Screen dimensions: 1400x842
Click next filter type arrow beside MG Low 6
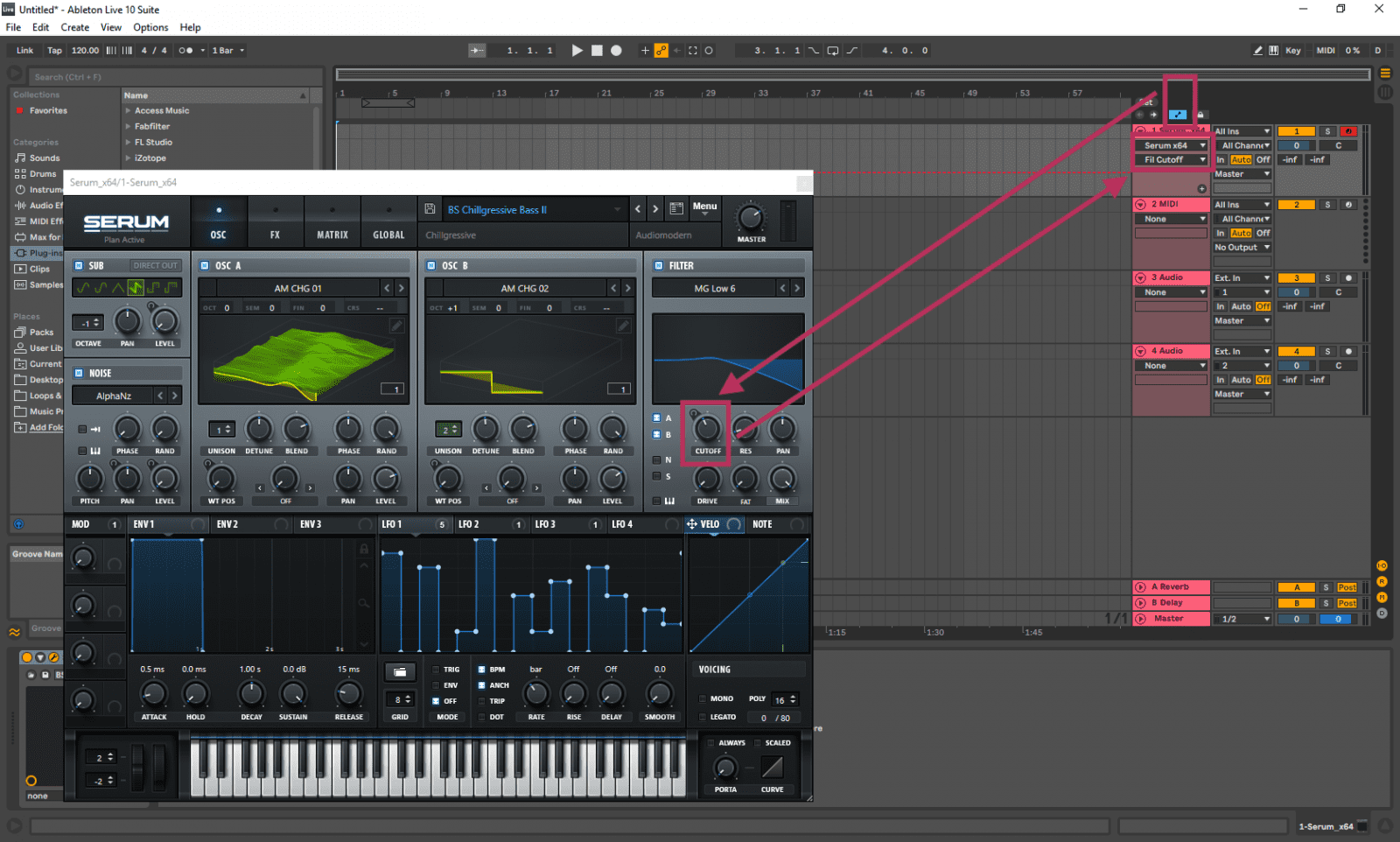pyautogui.click(x=796, y=288)
